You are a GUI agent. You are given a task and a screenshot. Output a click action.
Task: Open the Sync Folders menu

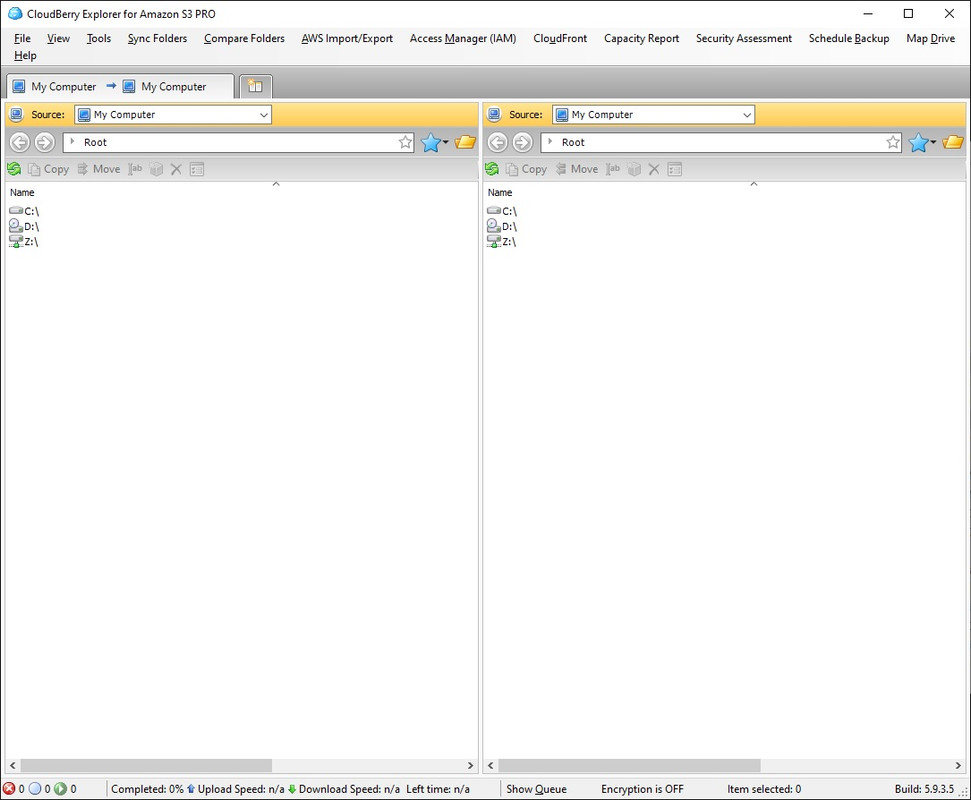pos(157,38)
